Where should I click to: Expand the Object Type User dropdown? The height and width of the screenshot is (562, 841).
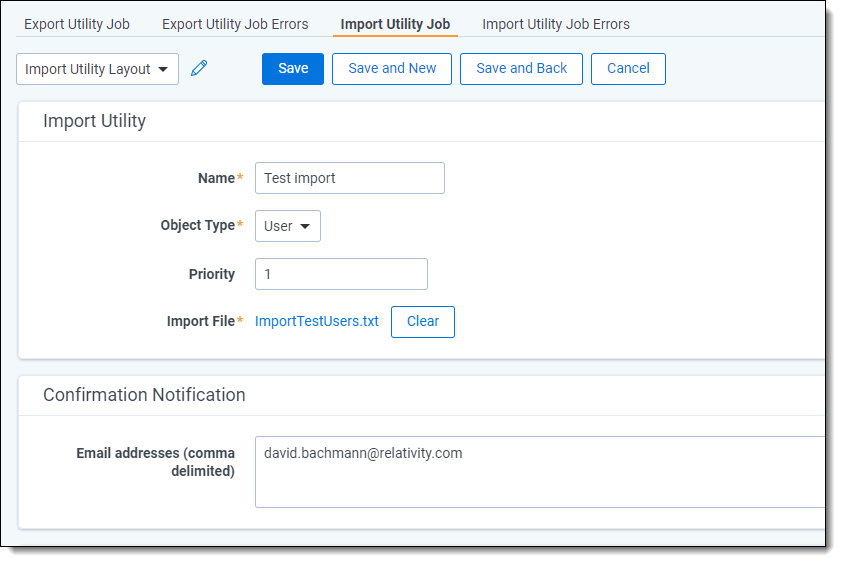(288, 226)
